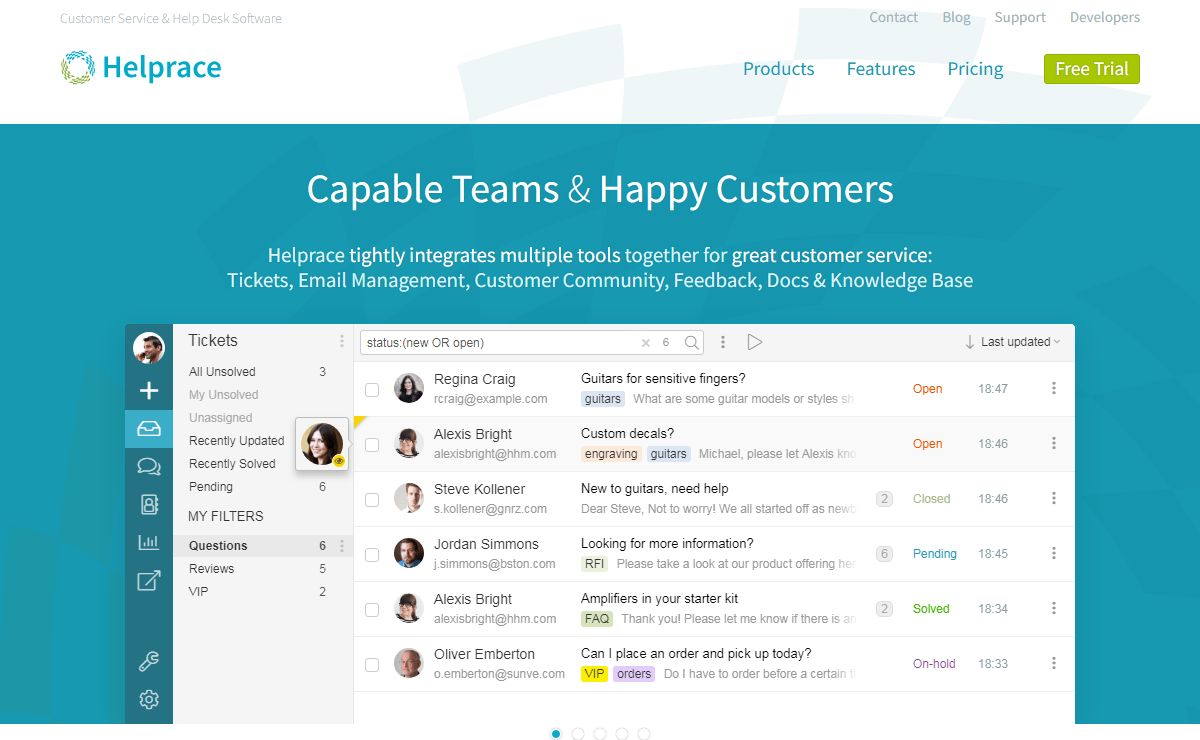Open three-dot menu on Jordan Simmons row
This screenshot has height=740, width=1200.
coord(1054,553)
